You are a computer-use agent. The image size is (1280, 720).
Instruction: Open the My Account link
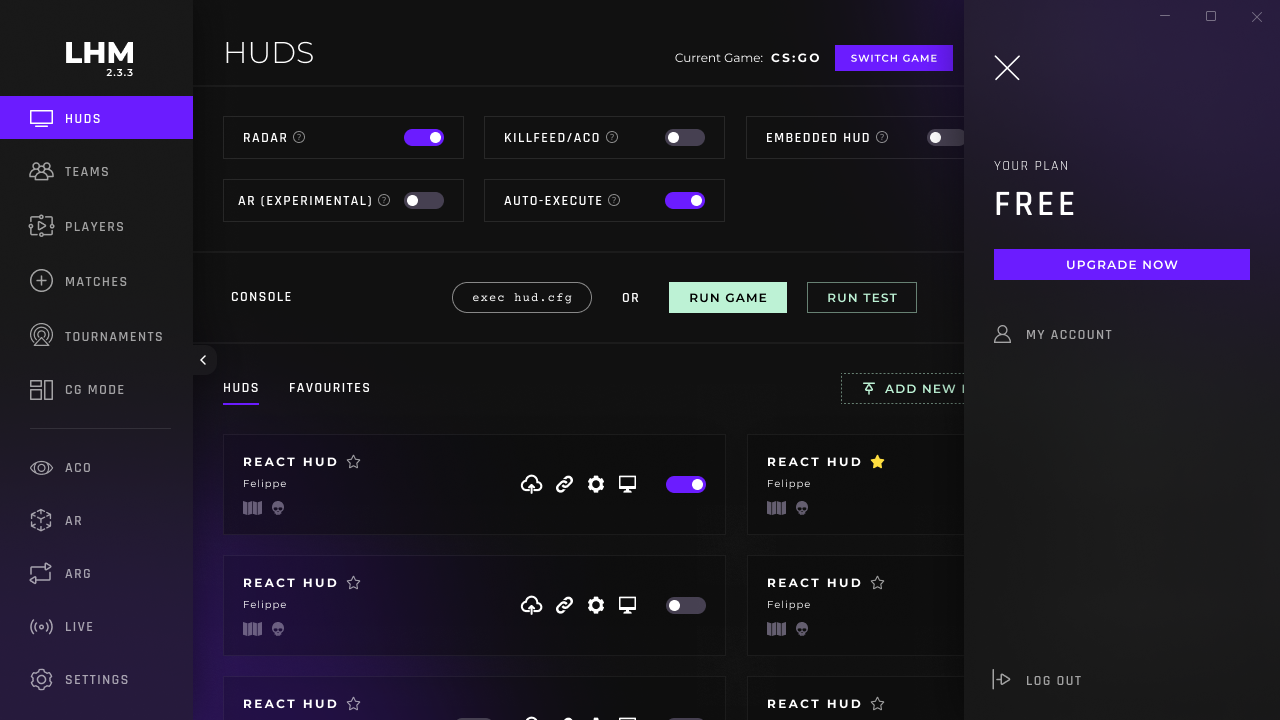1069,335
